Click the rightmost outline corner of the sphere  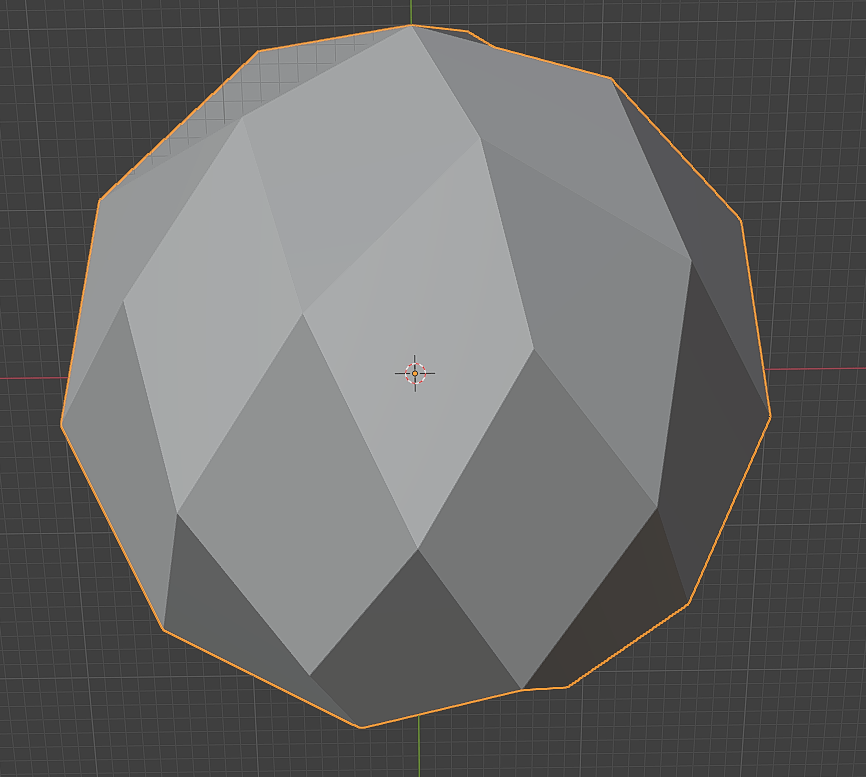coord(770,416)
